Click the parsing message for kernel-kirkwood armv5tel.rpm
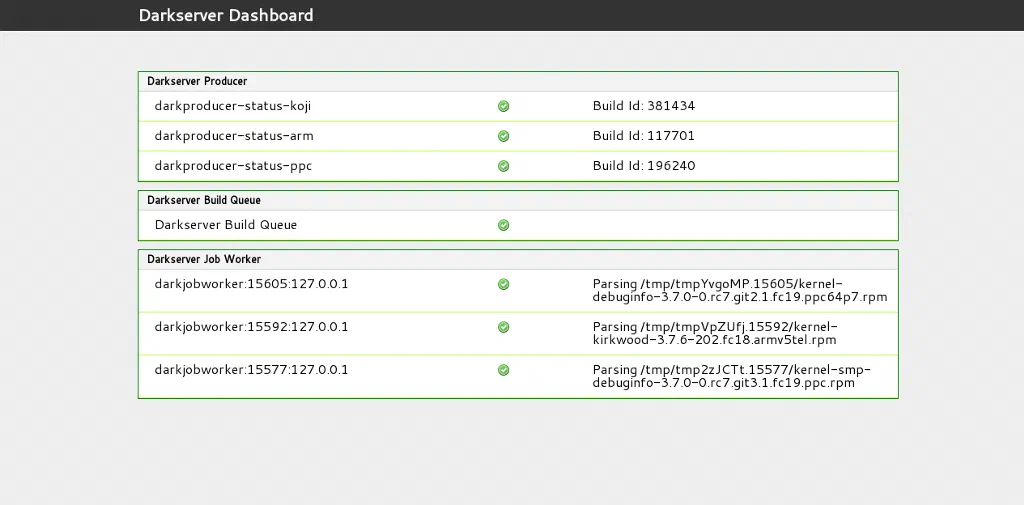This screenshot has height=505, width=1024. coord(715,333)
